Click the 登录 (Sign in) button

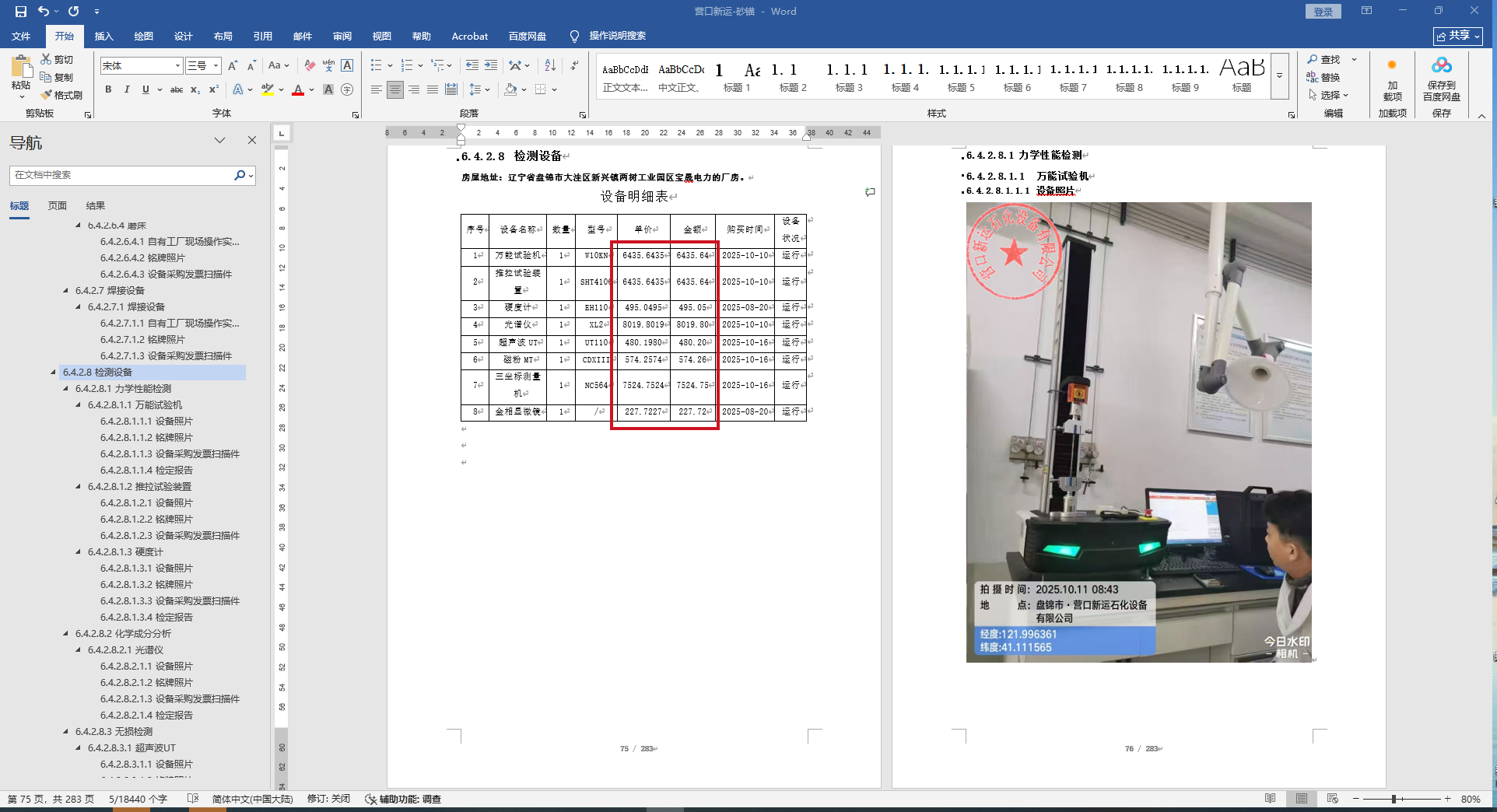pos(1323,11)
